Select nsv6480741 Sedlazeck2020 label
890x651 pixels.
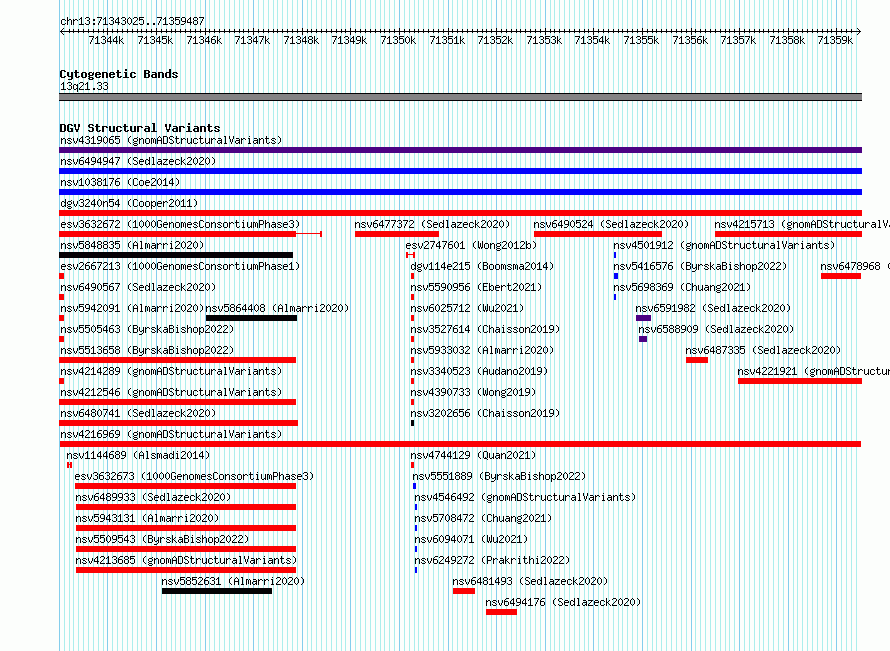pos(138,413)
